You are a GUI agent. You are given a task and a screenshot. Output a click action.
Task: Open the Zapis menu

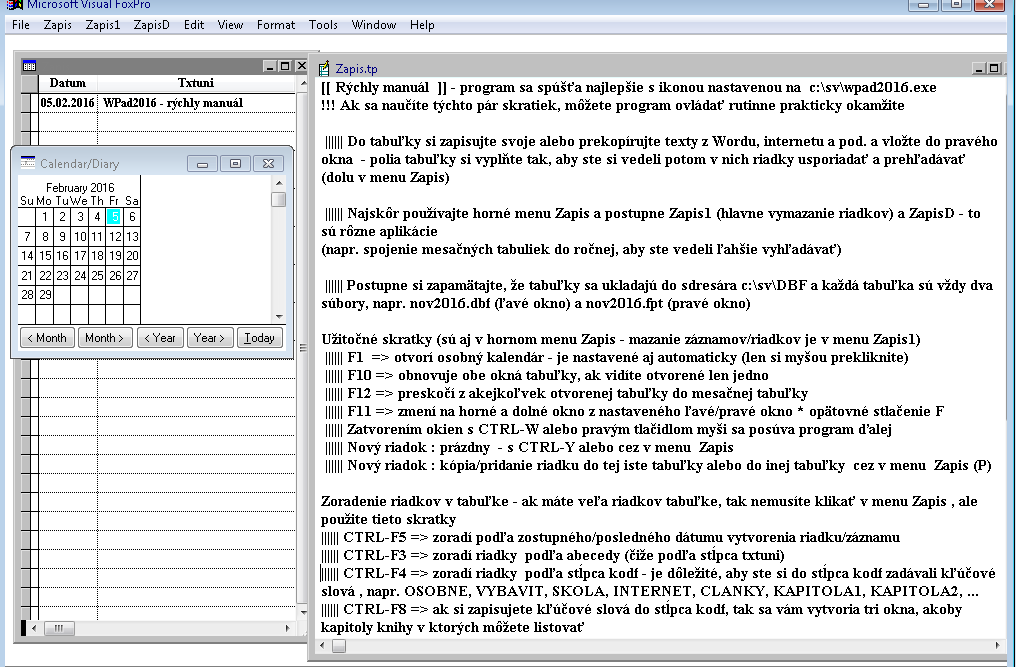click(x=58, y=24)
